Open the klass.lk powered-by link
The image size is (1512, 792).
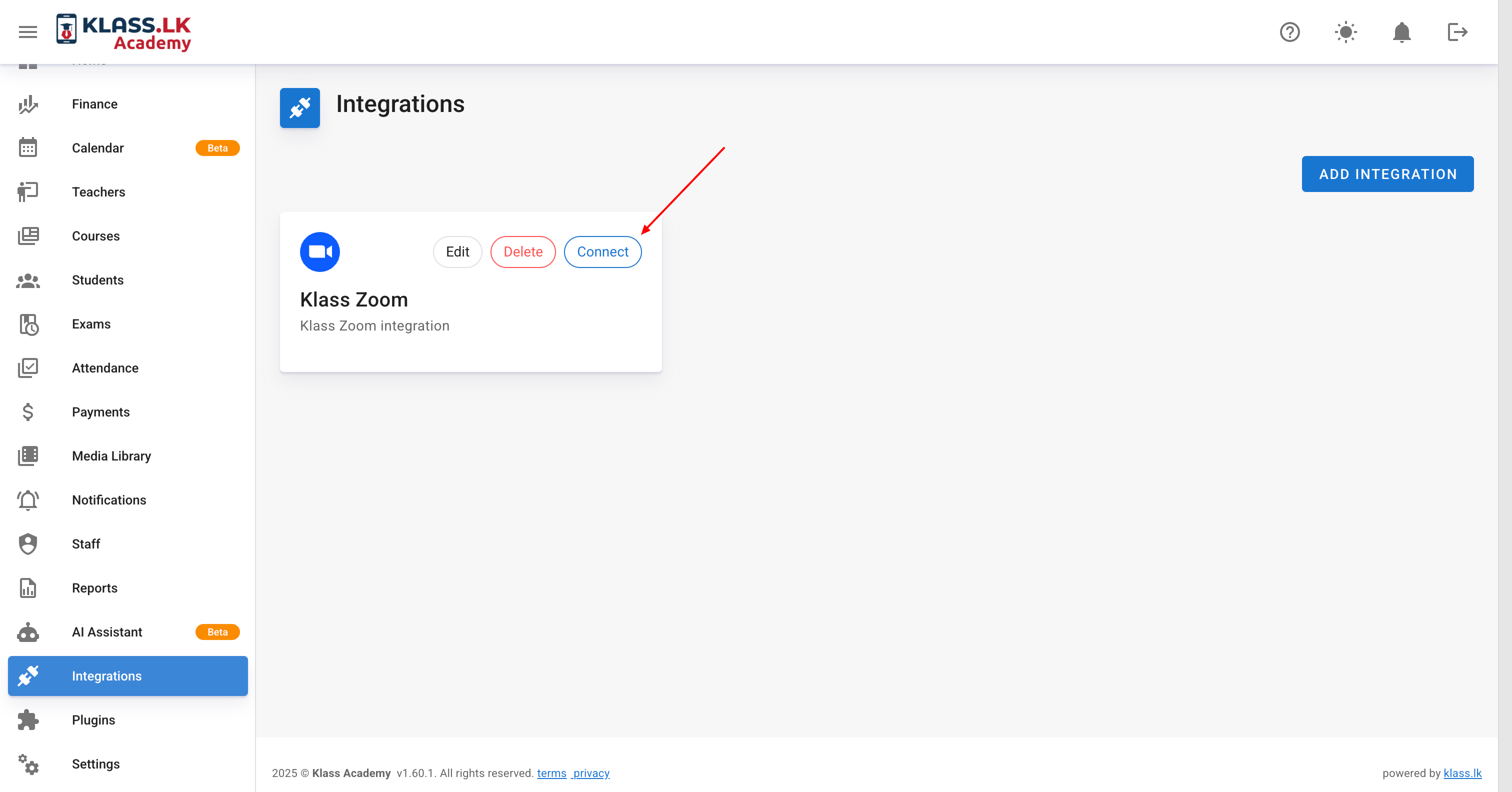(x=1462, y=773)
